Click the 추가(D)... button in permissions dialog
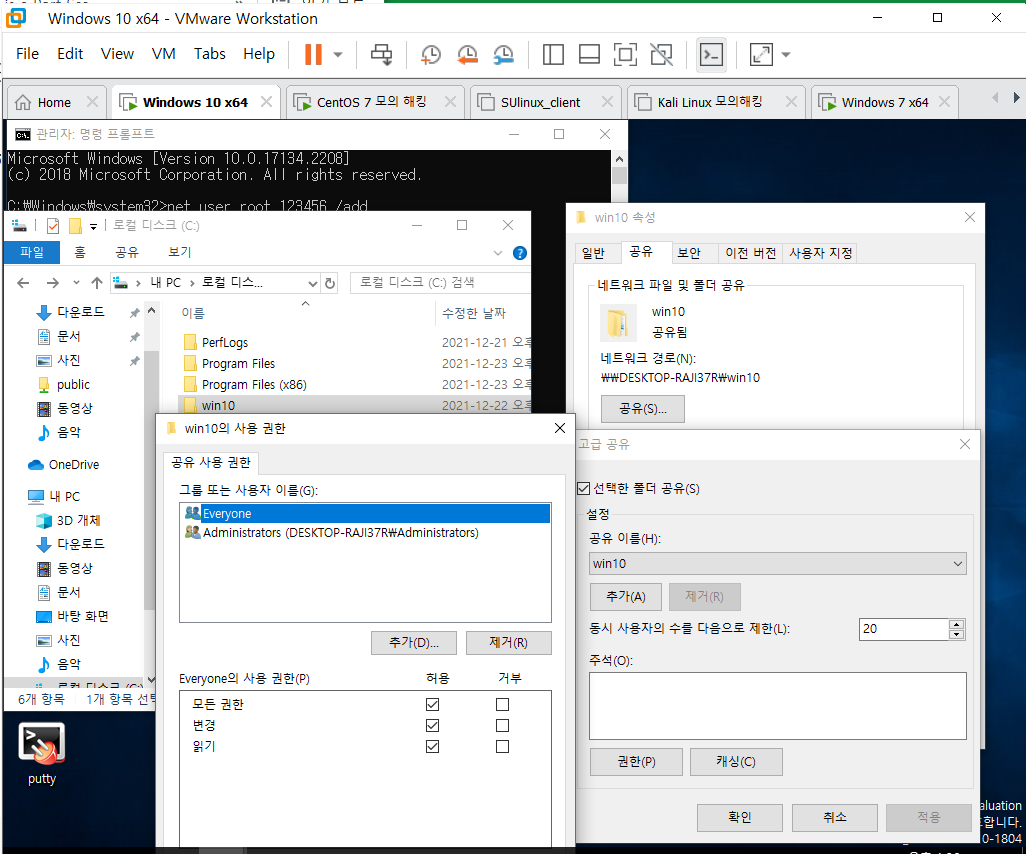Viewport: 1026px width, 854px height. 414,643
